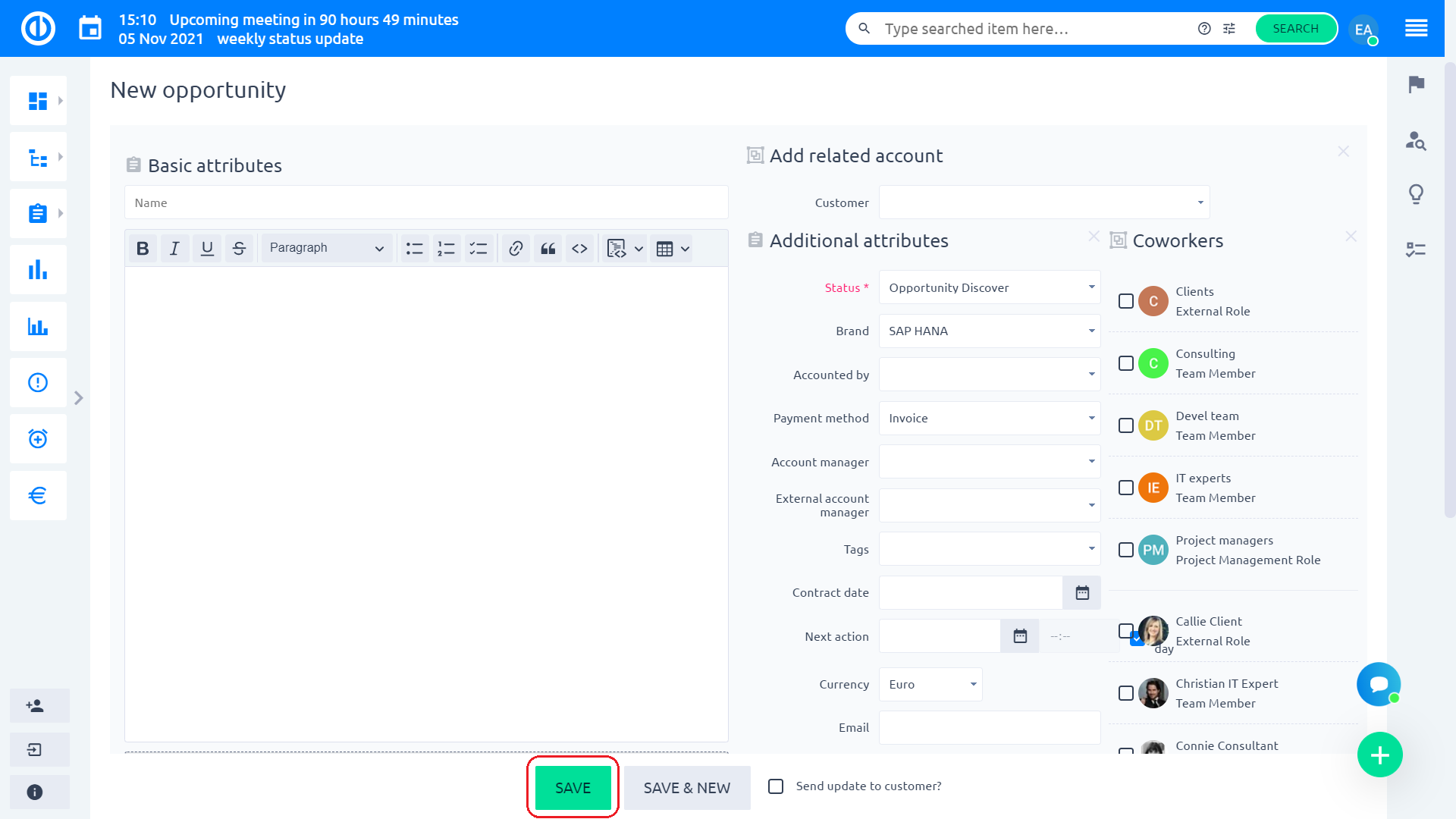Open the alarm clock add icon in the sidebar

(x=38, y=439)
